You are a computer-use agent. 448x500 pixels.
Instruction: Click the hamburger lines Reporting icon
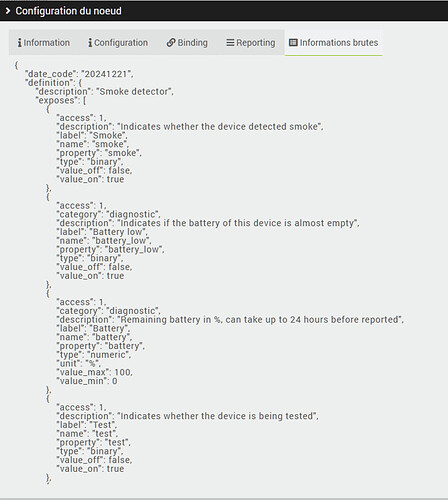(230, 43)
